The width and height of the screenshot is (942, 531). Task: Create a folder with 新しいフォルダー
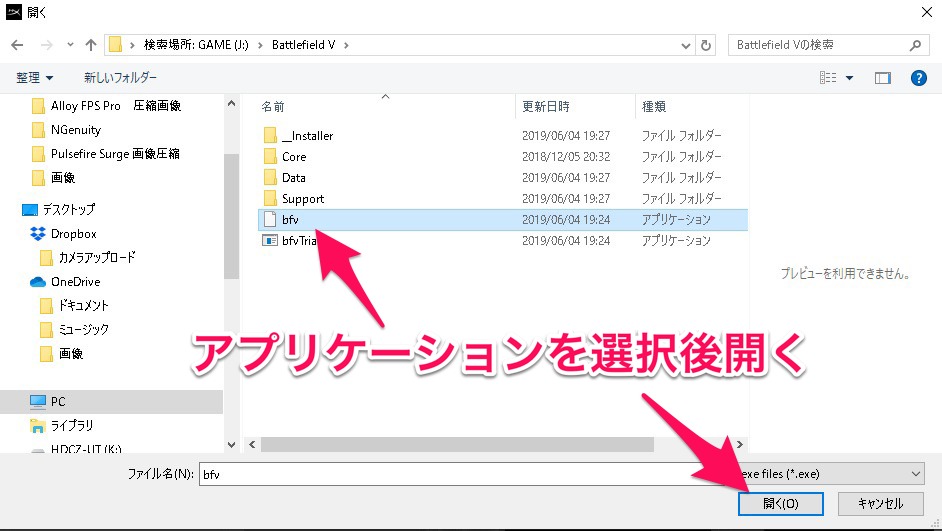pos(120,77)
